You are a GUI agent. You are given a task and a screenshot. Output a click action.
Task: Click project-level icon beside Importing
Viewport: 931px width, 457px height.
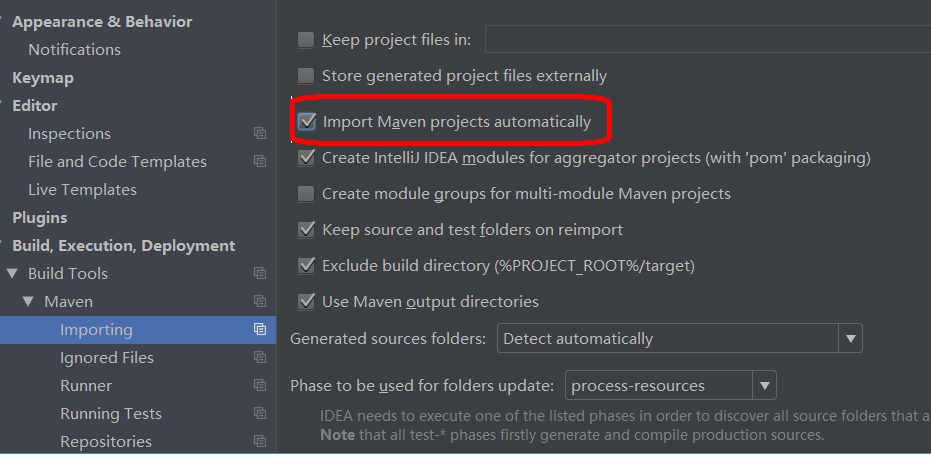tap(259, 329)
